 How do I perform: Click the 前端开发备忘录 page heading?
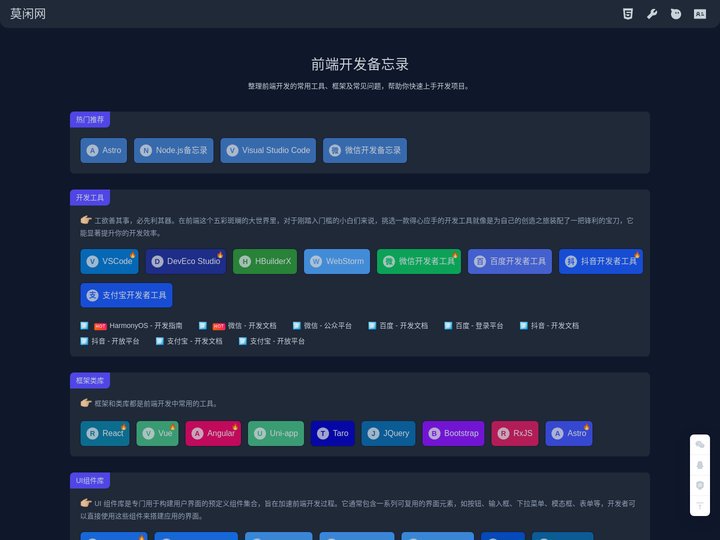pyautogui.click(x=360, y=64)
